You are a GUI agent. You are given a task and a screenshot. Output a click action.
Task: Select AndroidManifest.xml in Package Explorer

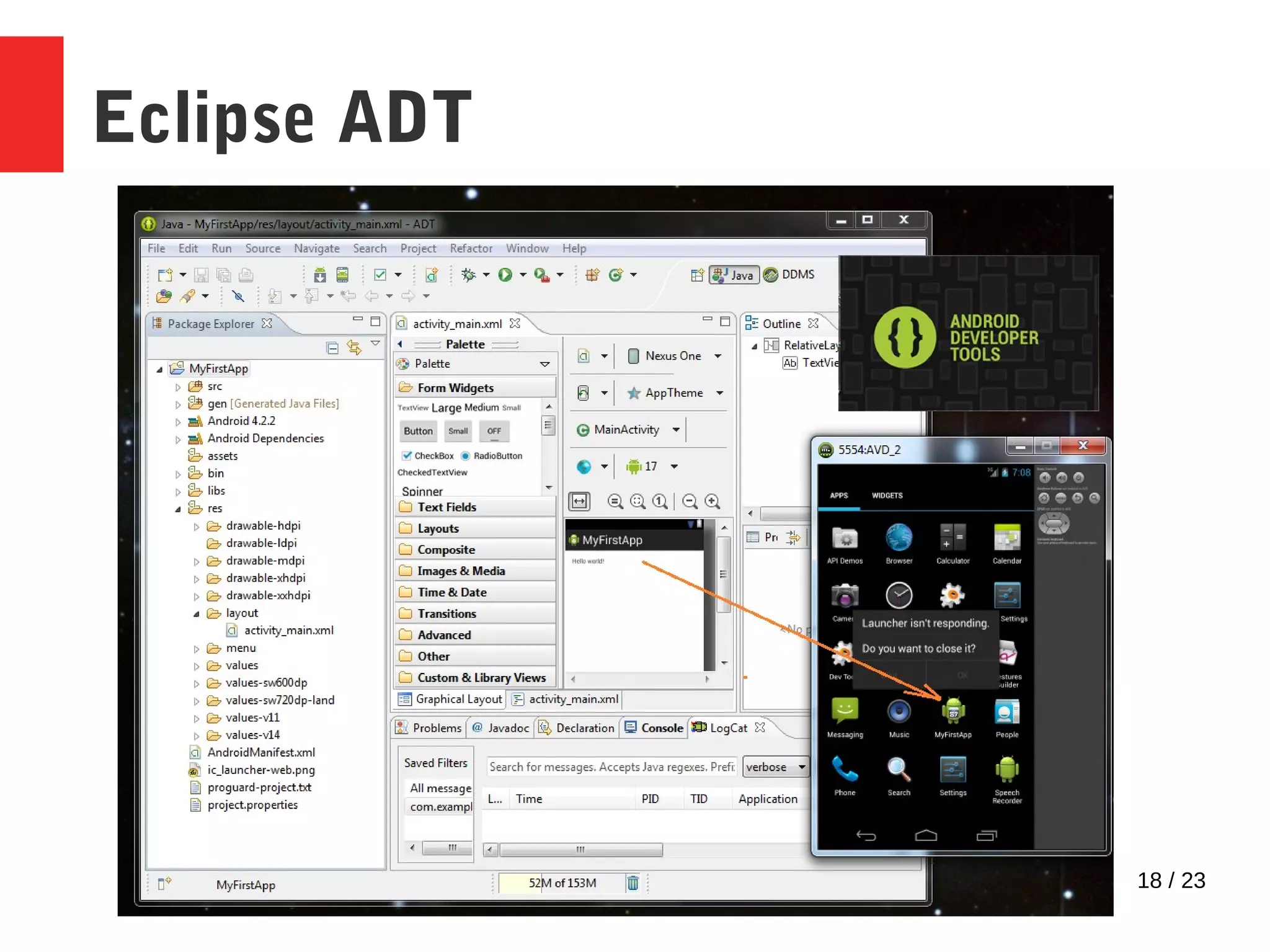pos(253,753)
